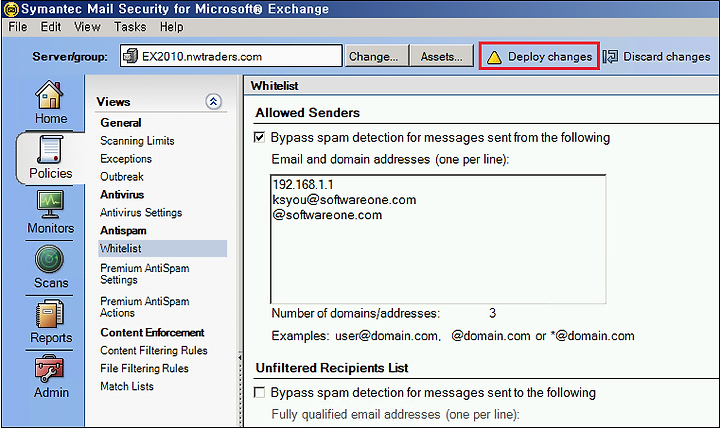Click the server icon beside EX2010.nwtraders.com
The height and width of the screenshot is (429, 720).
coord(130,56)
